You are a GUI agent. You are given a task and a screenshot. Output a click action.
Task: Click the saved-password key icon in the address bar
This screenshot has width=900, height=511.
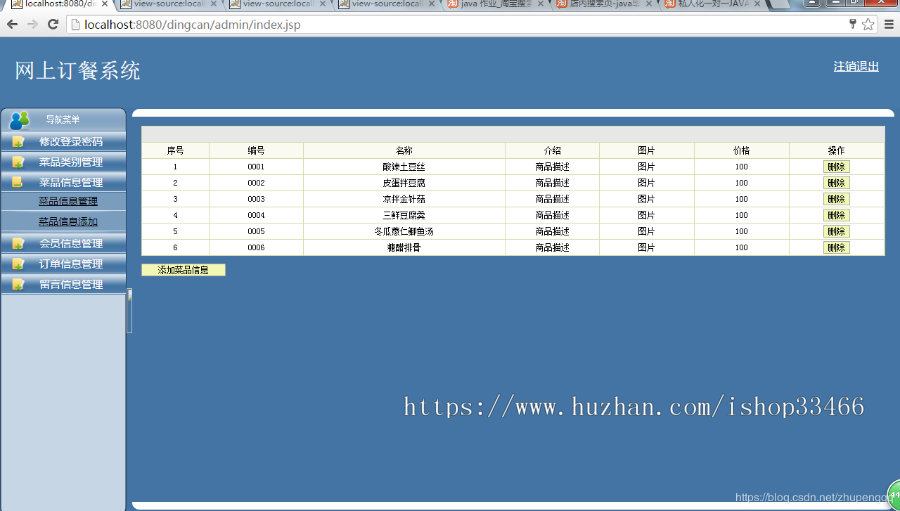click(x=853, y=24)
